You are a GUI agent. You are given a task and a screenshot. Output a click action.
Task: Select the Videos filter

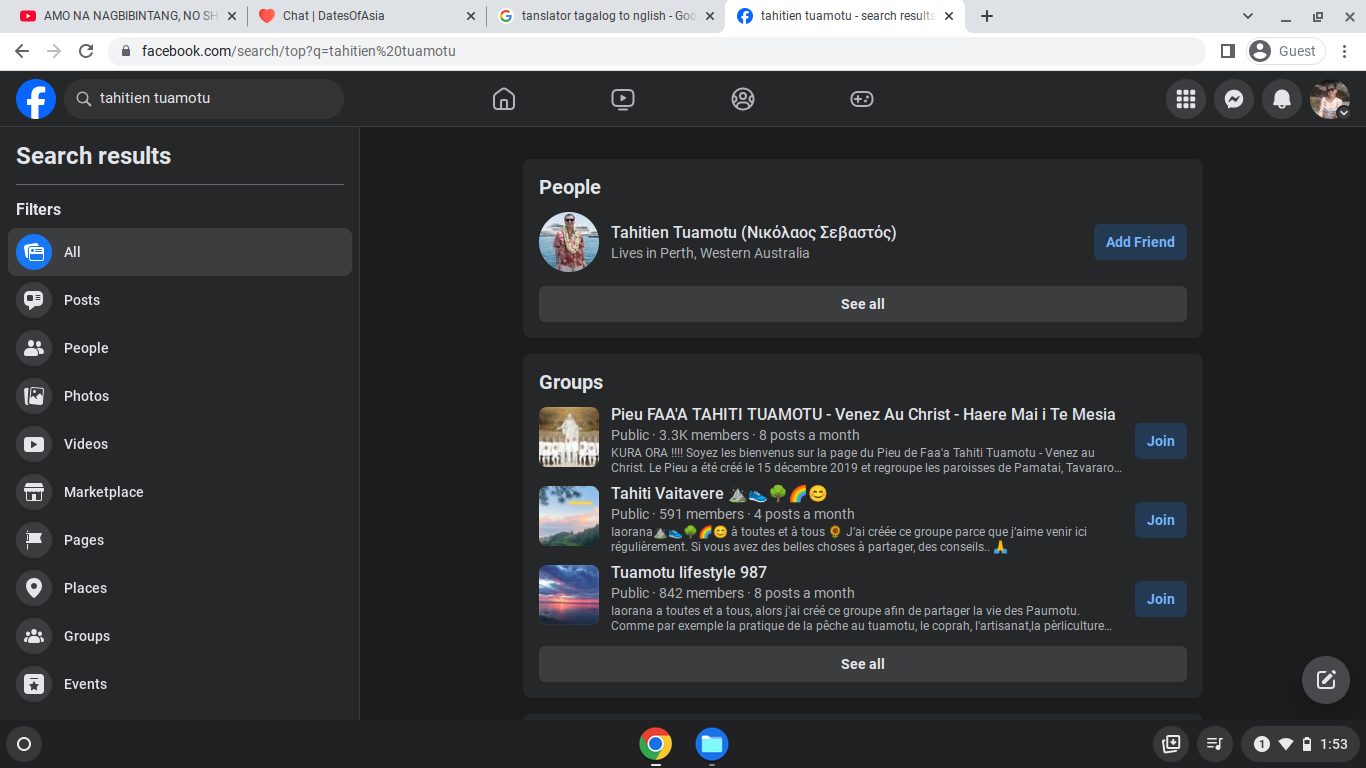(x=180, y=444)
